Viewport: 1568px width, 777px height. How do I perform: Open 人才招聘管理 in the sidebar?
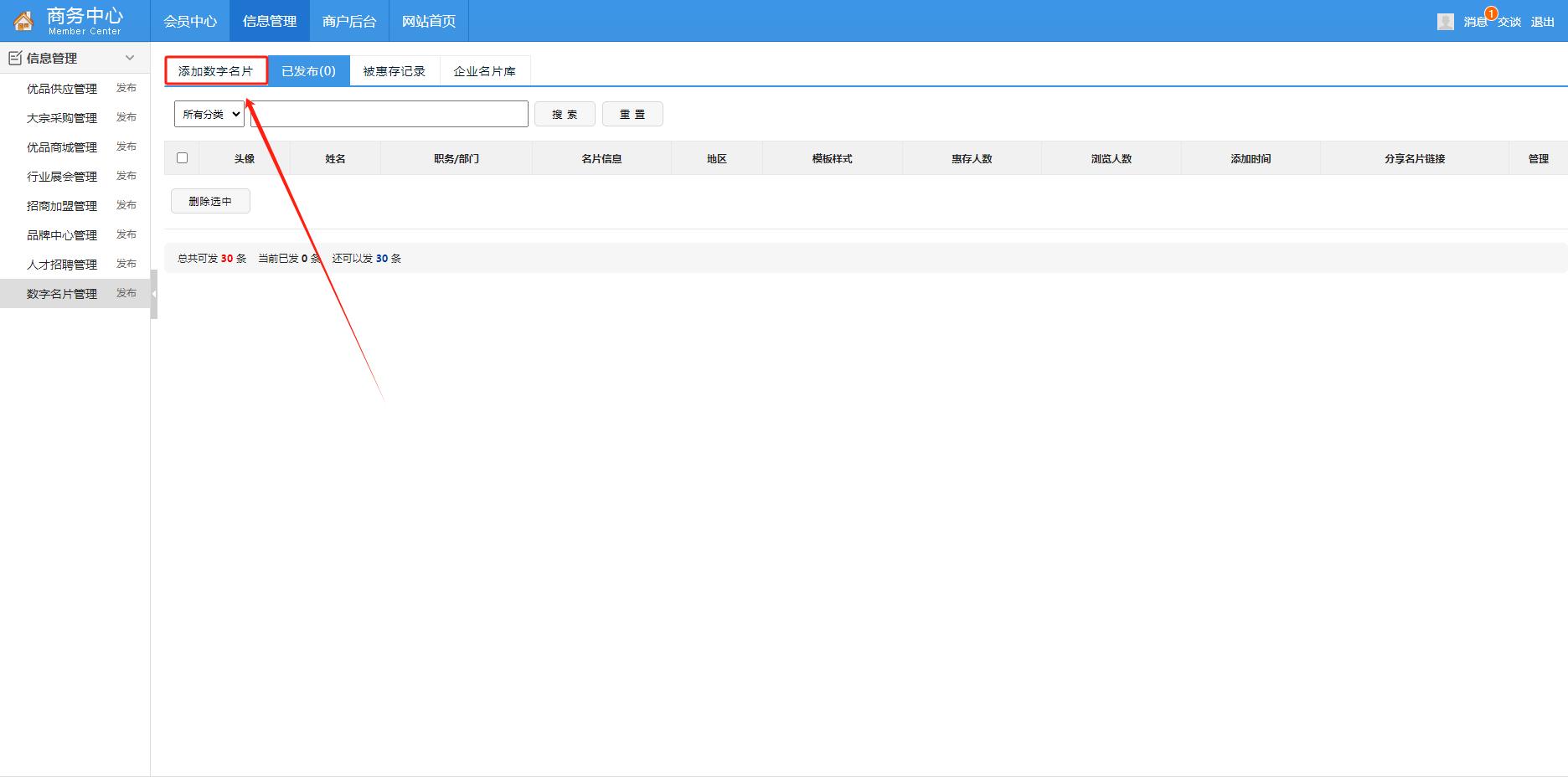click(x=62, y=265)
